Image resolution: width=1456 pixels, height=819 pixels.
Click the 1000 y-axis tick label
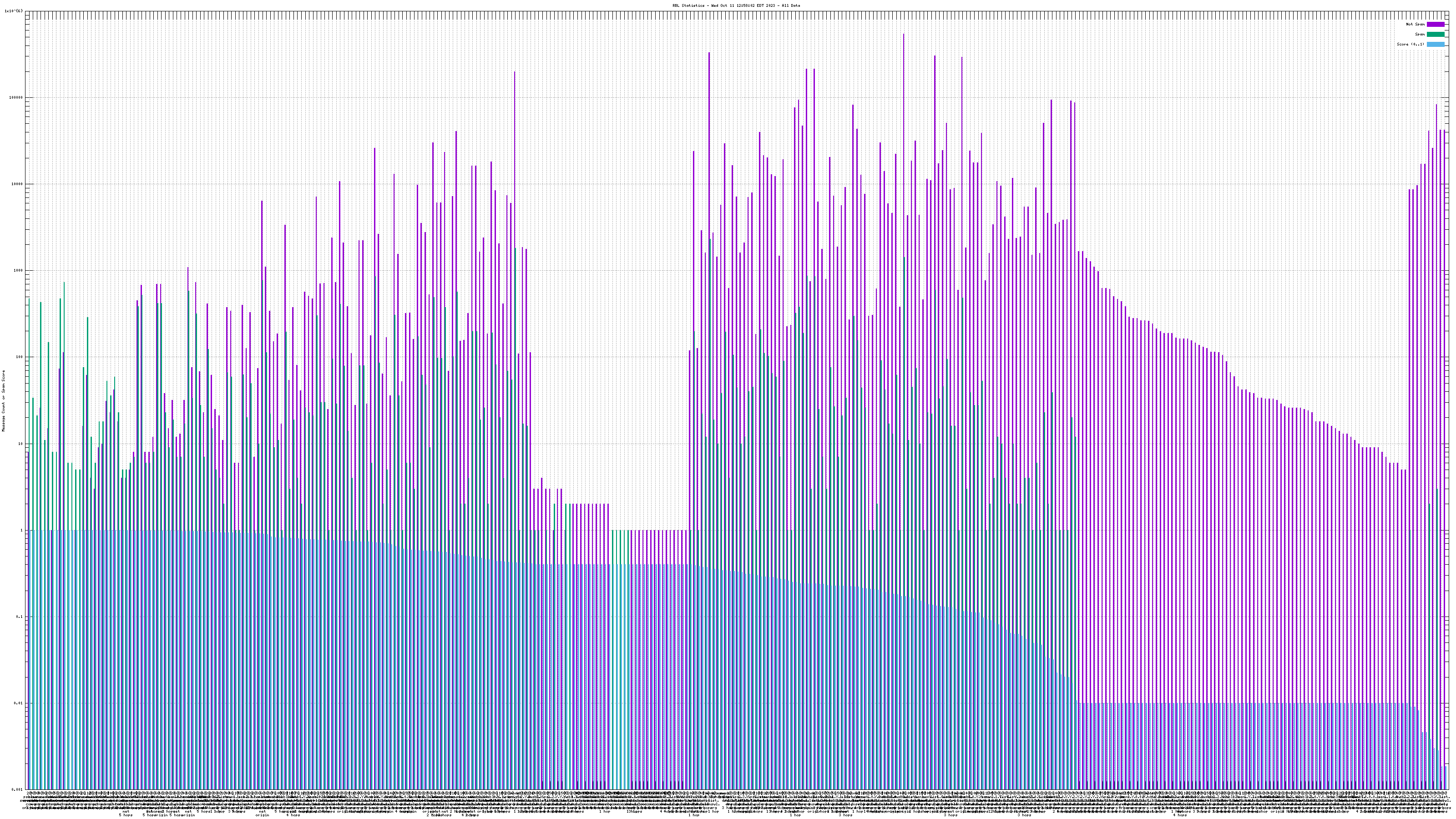click(19, 270)
